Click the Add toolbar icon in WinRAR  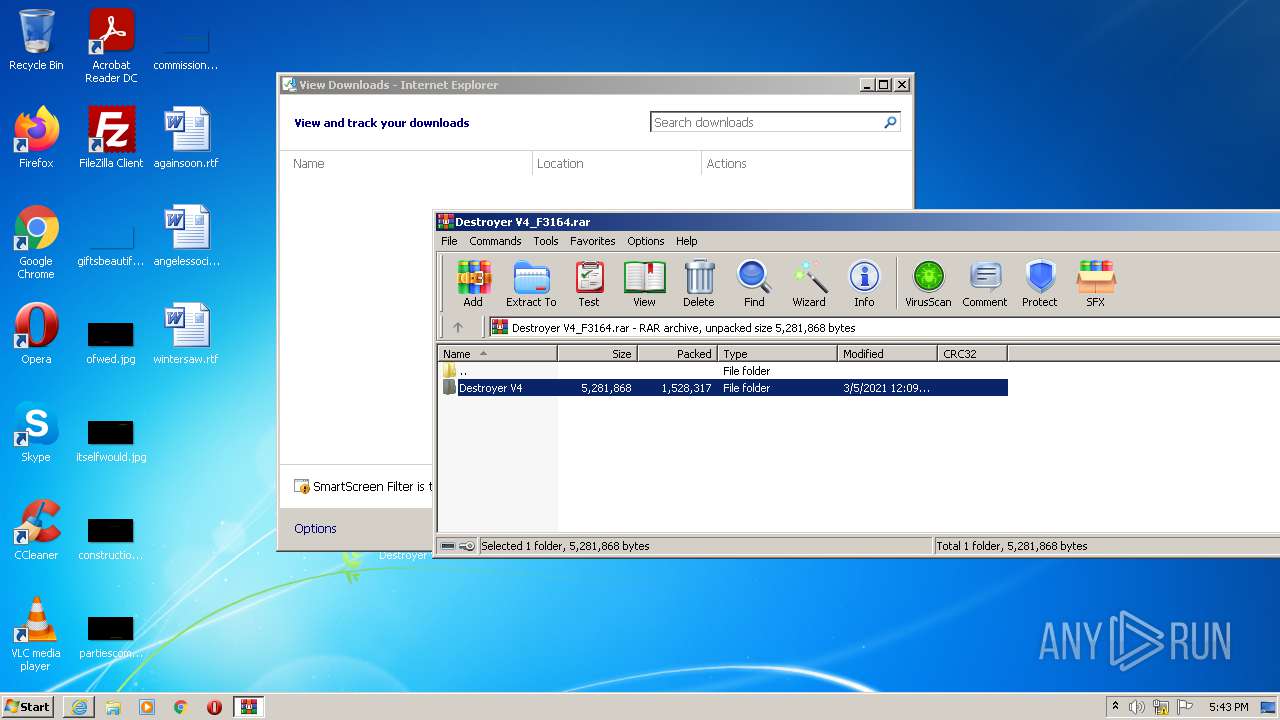473,284
